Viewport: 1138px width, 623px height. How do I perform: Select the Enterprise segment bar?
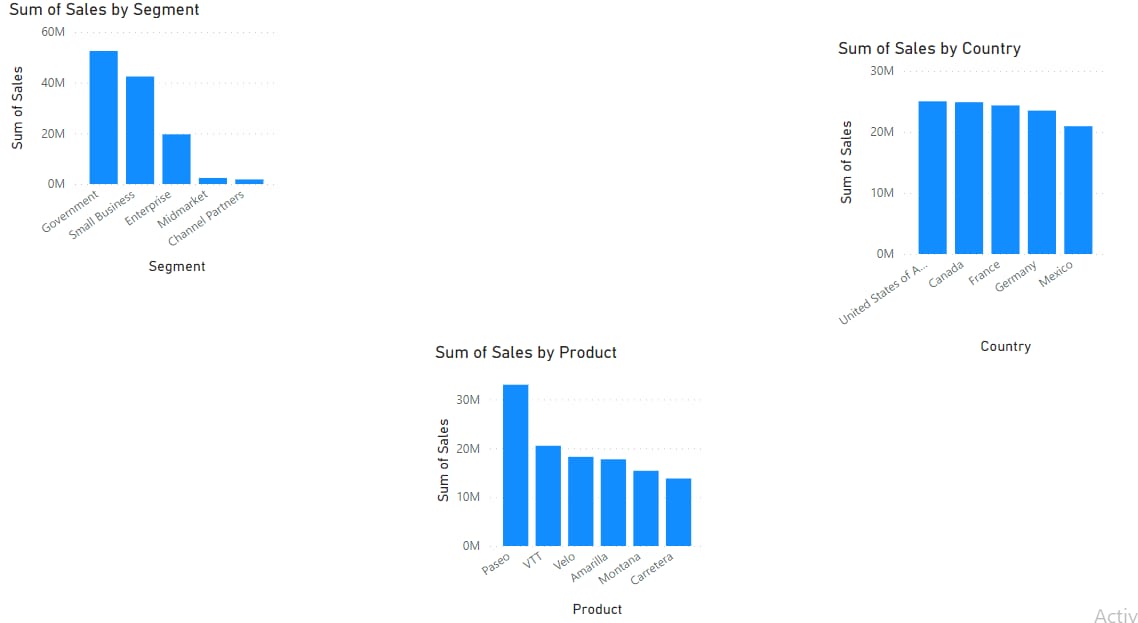(176, 159)
